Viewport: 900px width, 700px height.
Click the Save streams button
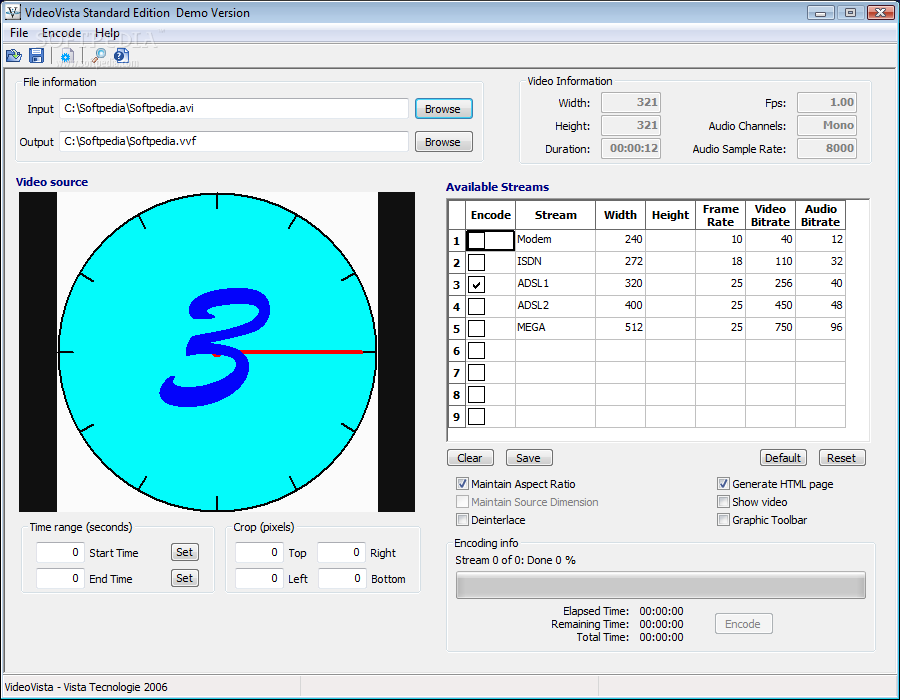click(x=529, y=458)
